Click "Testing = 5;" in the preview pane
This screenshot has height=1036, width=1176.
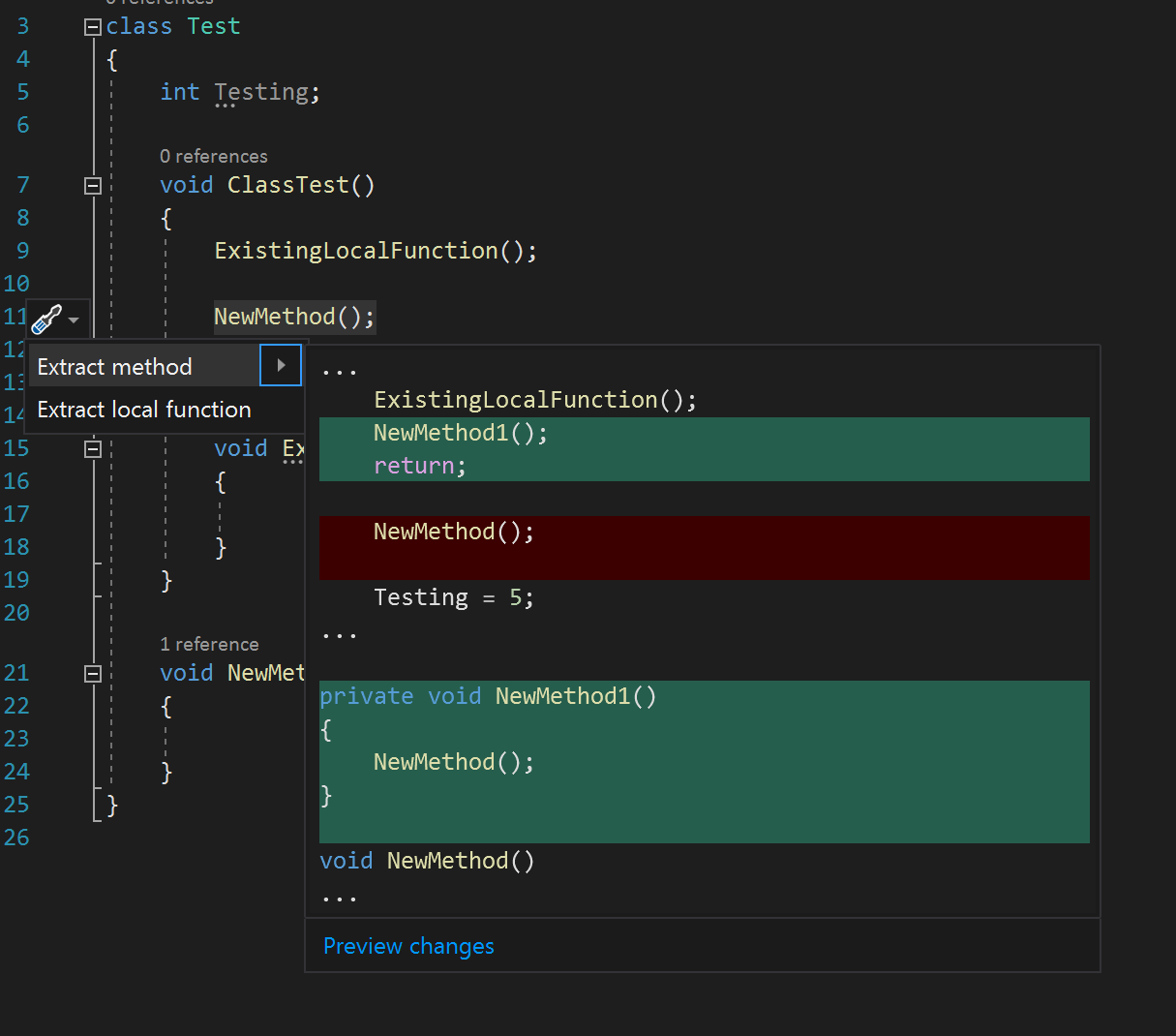[x=452, y=597]
